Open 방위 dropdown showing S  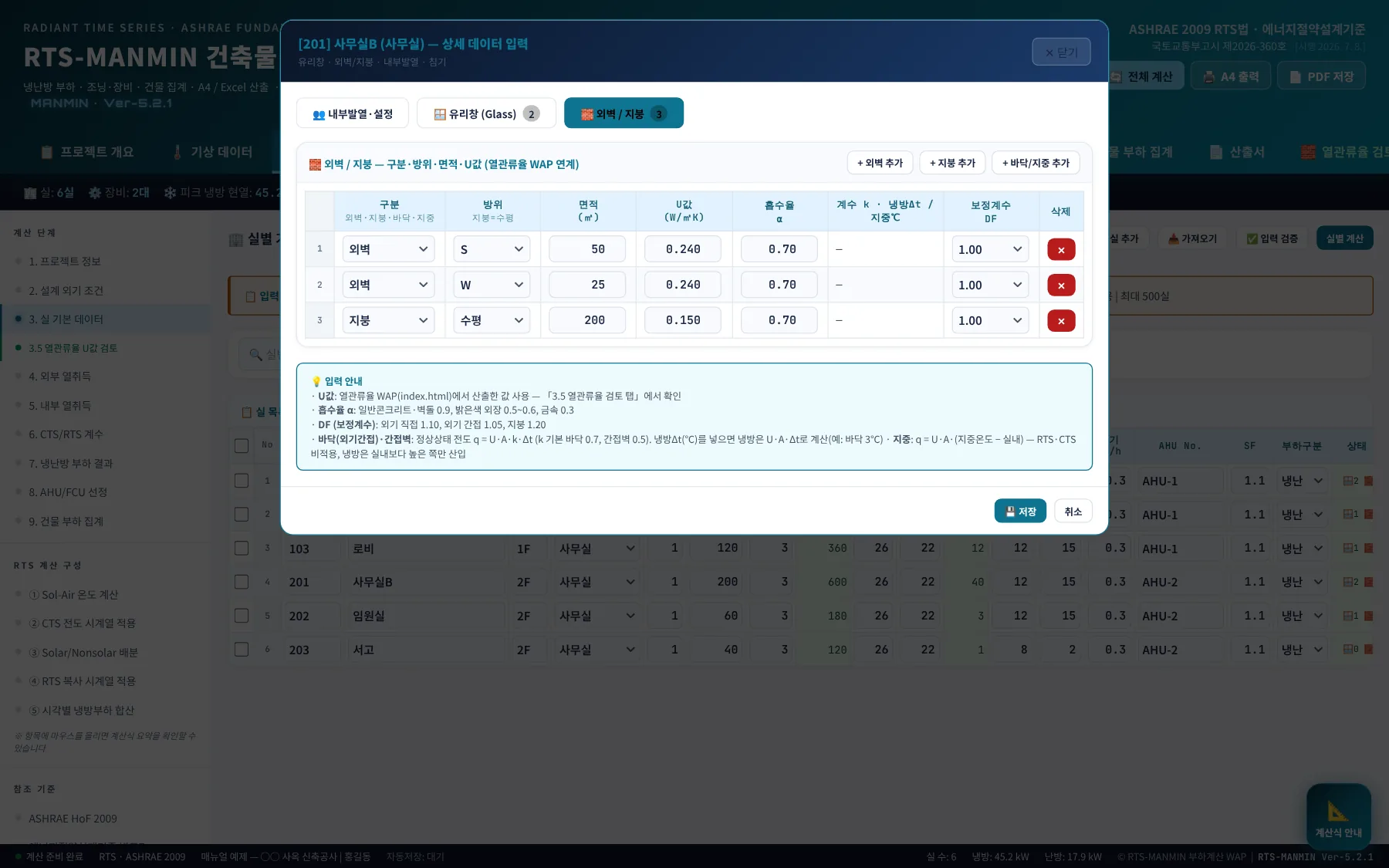coord(492,249)
